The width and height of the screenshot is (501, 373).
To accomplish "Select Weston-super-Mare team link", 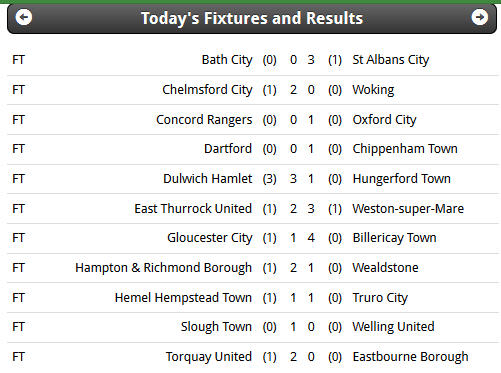I will (408, 209).
